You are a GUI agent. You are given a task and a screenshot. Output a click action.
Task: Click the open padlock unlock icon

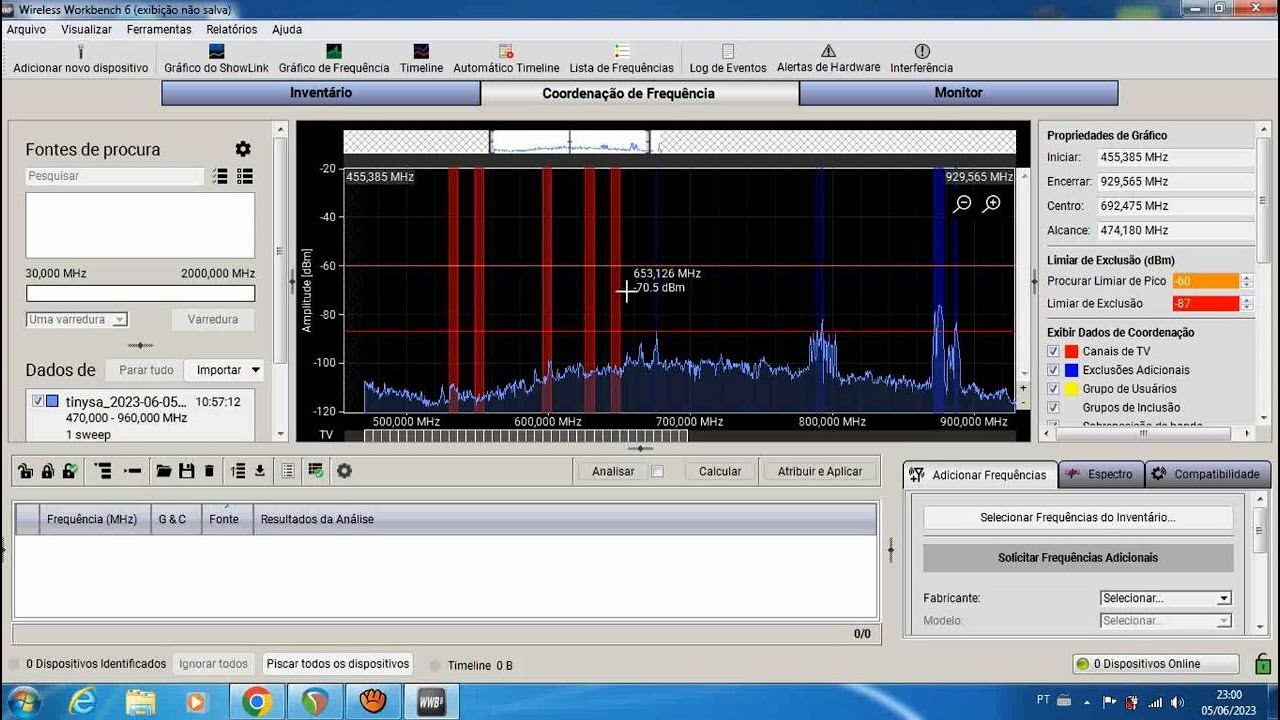[x=26, y=471]
